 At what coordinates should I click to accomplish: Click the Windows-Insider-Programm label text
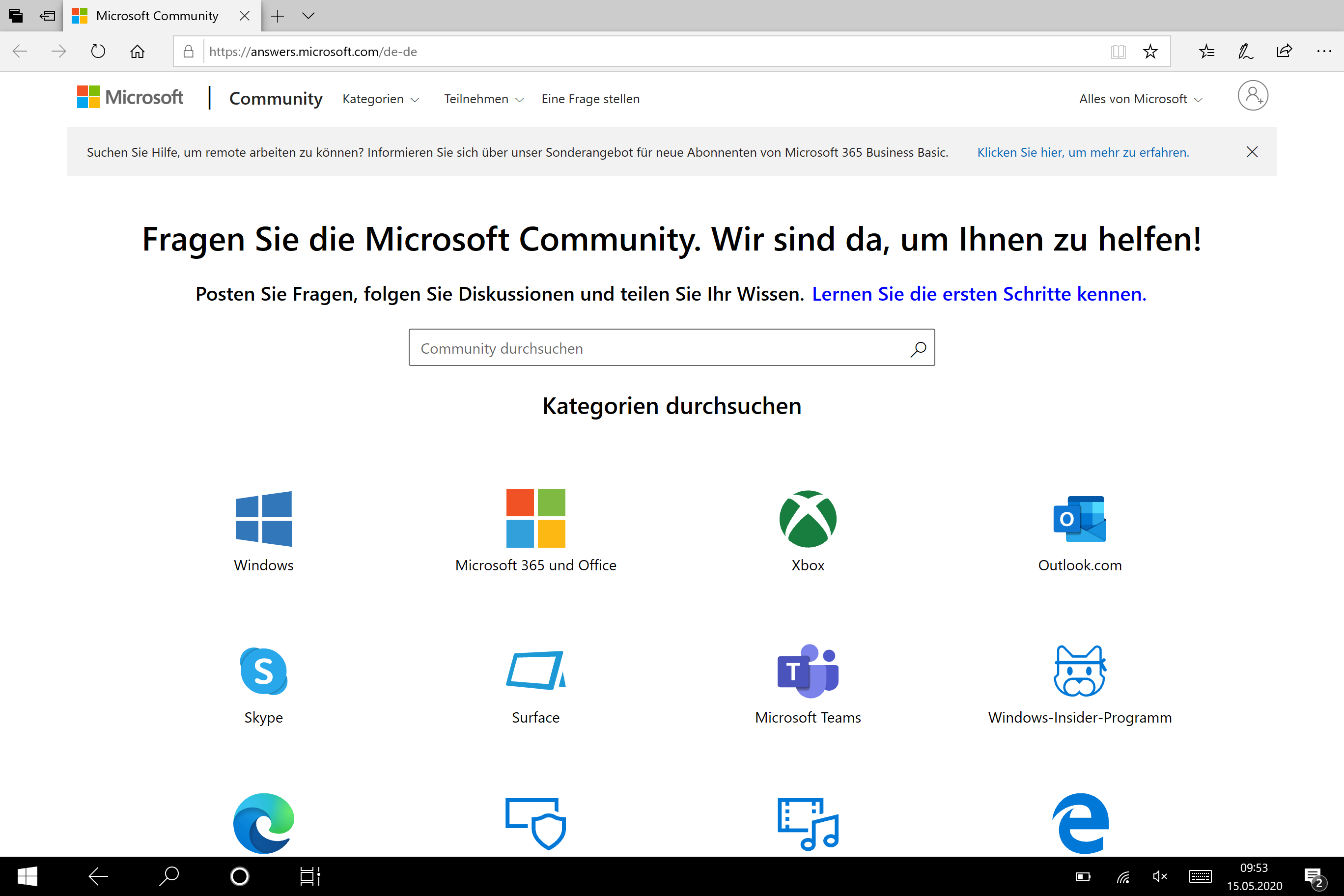coord(1079,718)
